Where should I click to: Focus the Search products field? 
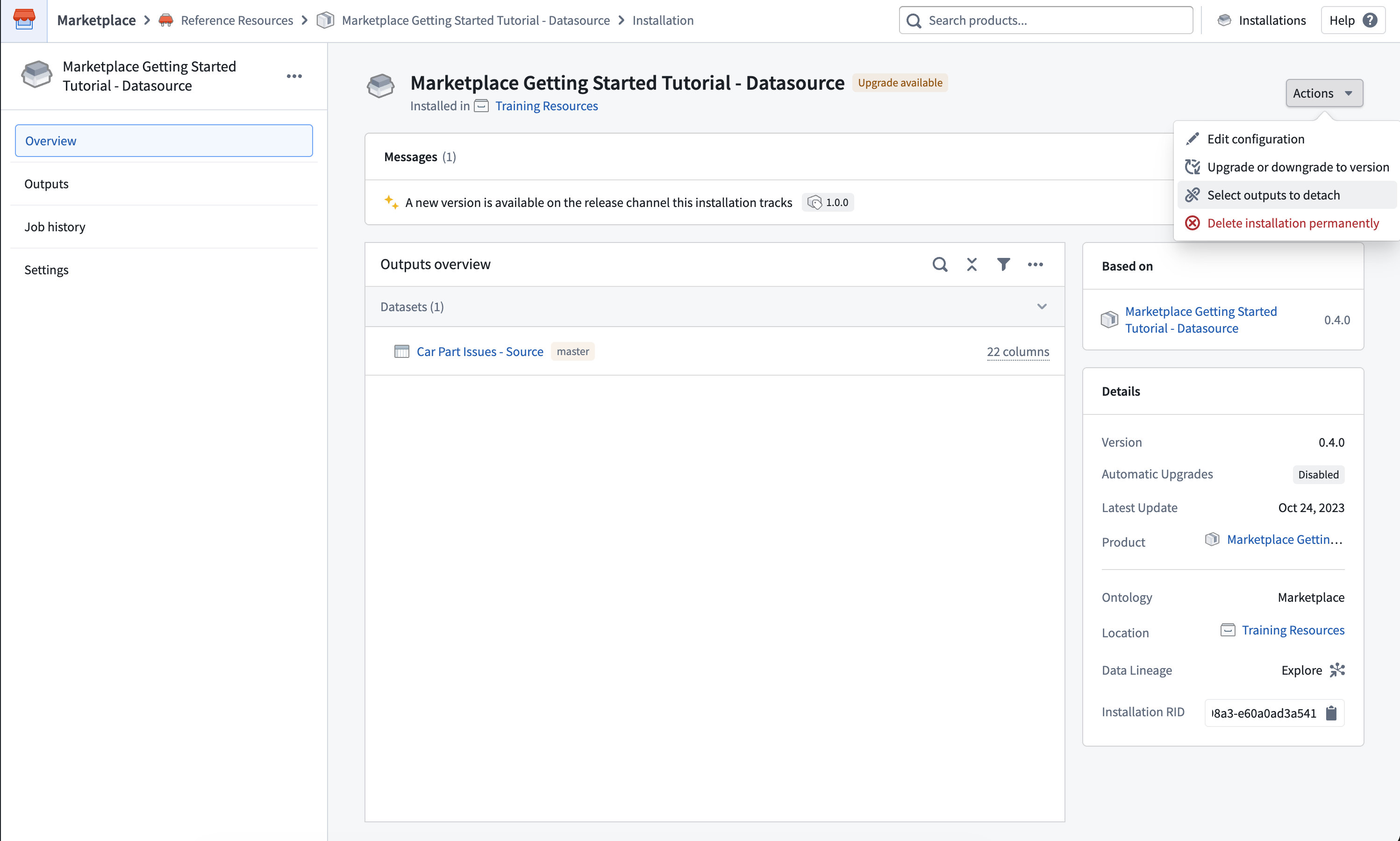[x=1046, y=21]
